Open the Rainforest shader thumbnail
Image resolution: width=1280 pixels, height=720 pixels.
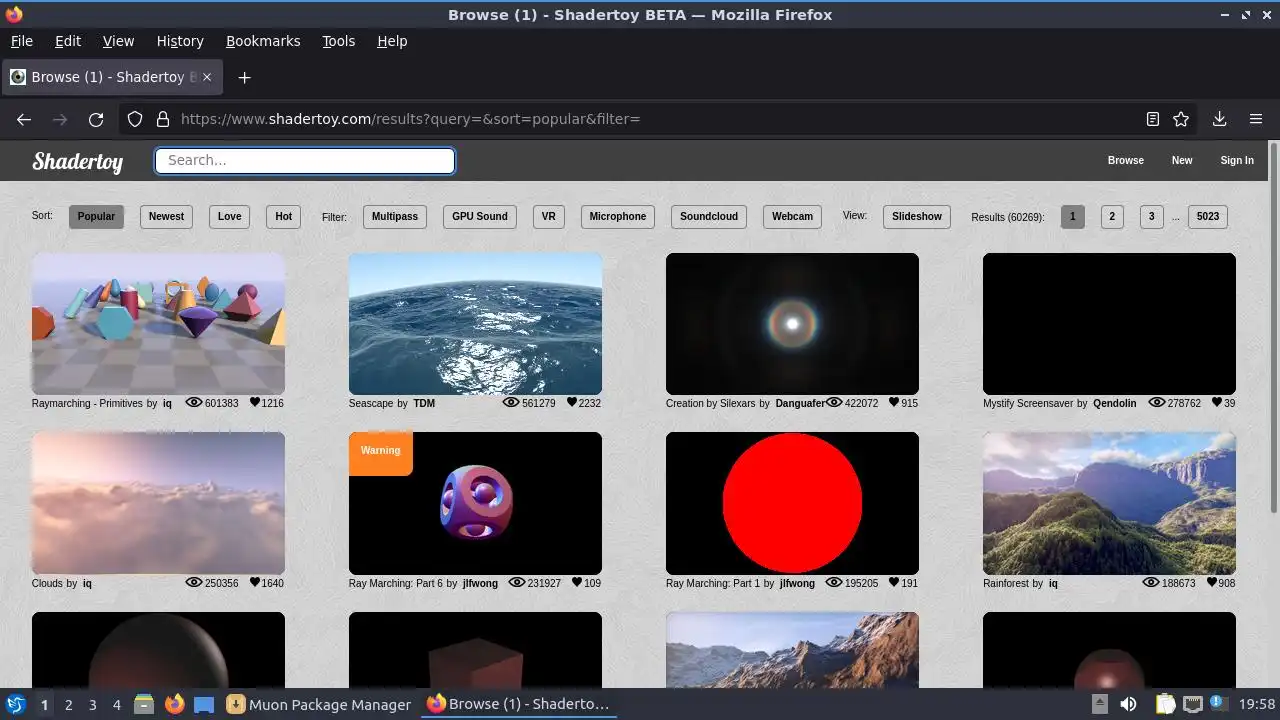pos(1109,503)
